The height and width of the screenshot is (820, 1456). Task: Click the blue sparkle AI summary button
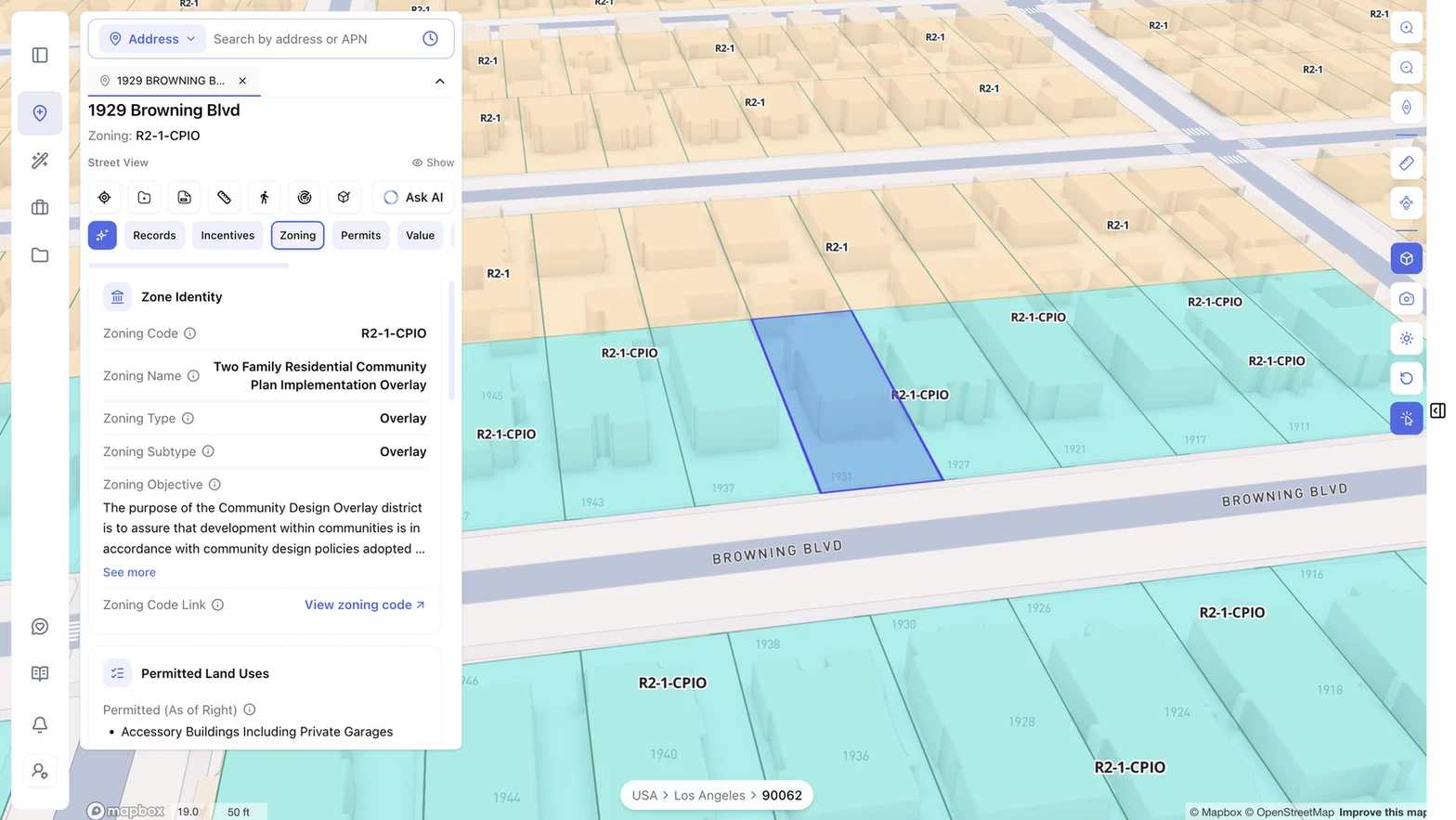102,236
